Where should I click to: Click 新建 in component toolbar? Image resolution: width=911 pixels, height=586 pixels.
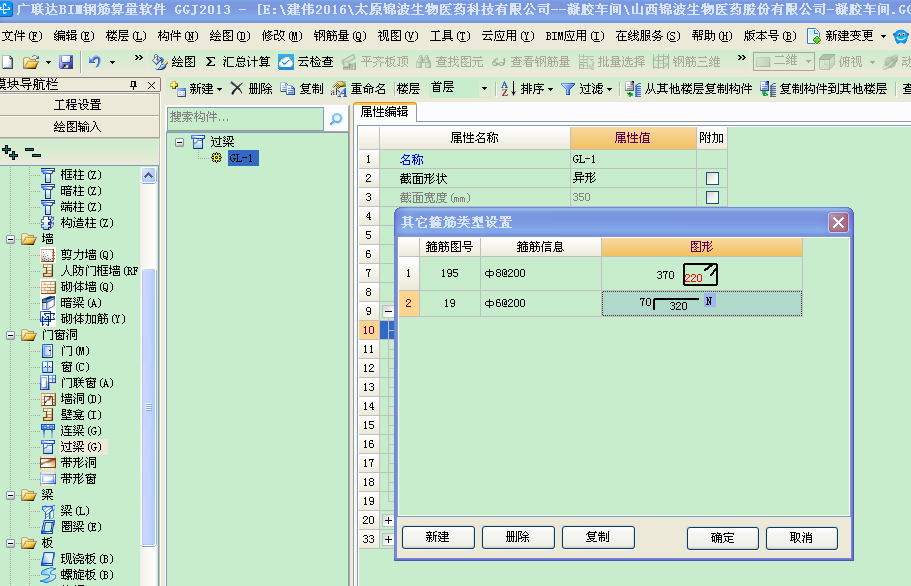click(x=196, y=88)
